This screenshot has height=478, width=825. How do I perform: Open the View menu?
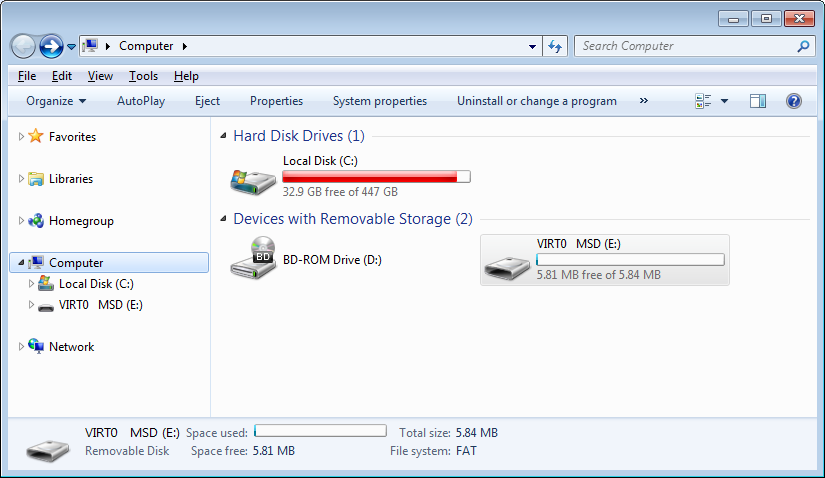pyautogui.click(x=100, y=76)
